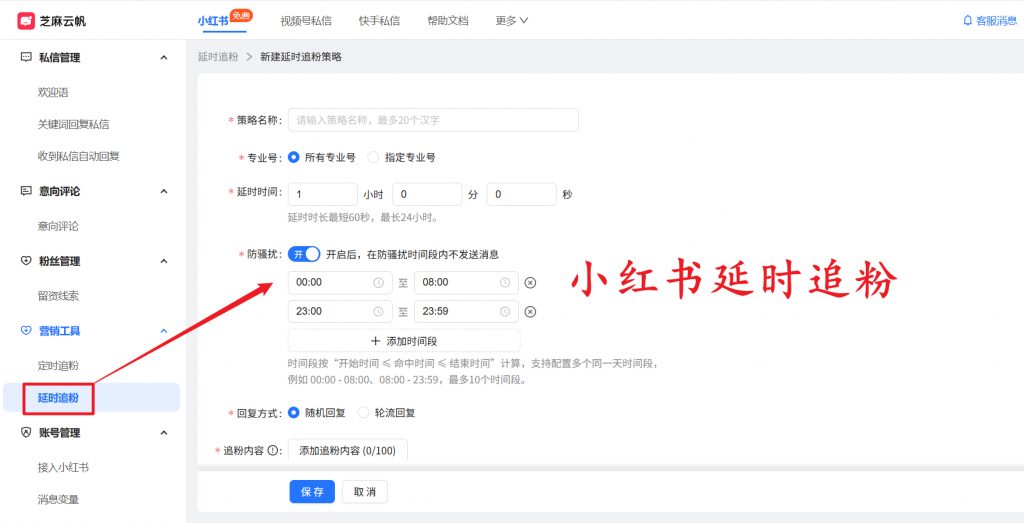The width and height of the screenshot is (1024, 523).
Task: Select the 所有专业号 radio option
Action: (294, 157)
